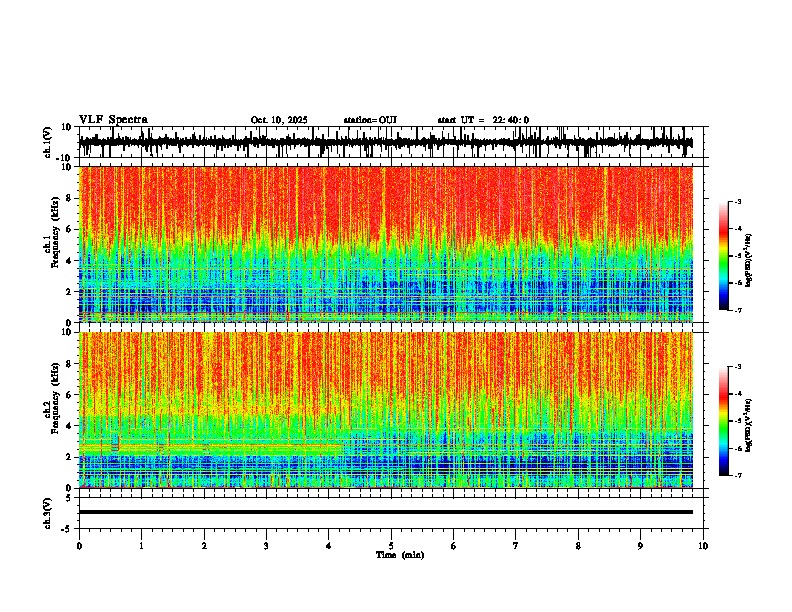Click the ch.2 colorbar log(PSD) unit label

[749, 425]
